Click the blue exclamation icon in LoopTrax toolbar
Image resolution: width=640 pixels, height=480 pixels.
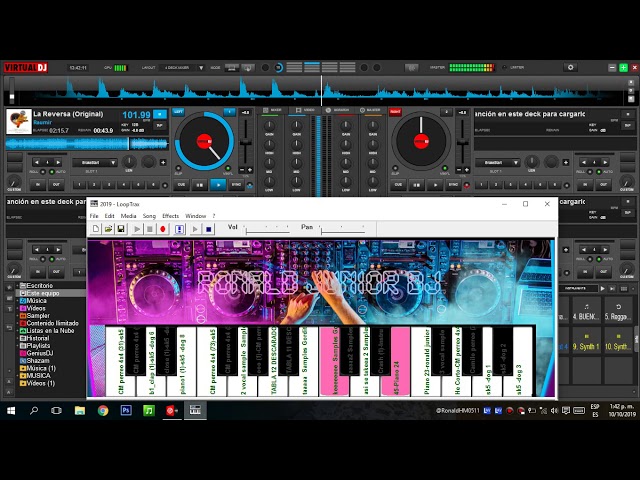180,229
